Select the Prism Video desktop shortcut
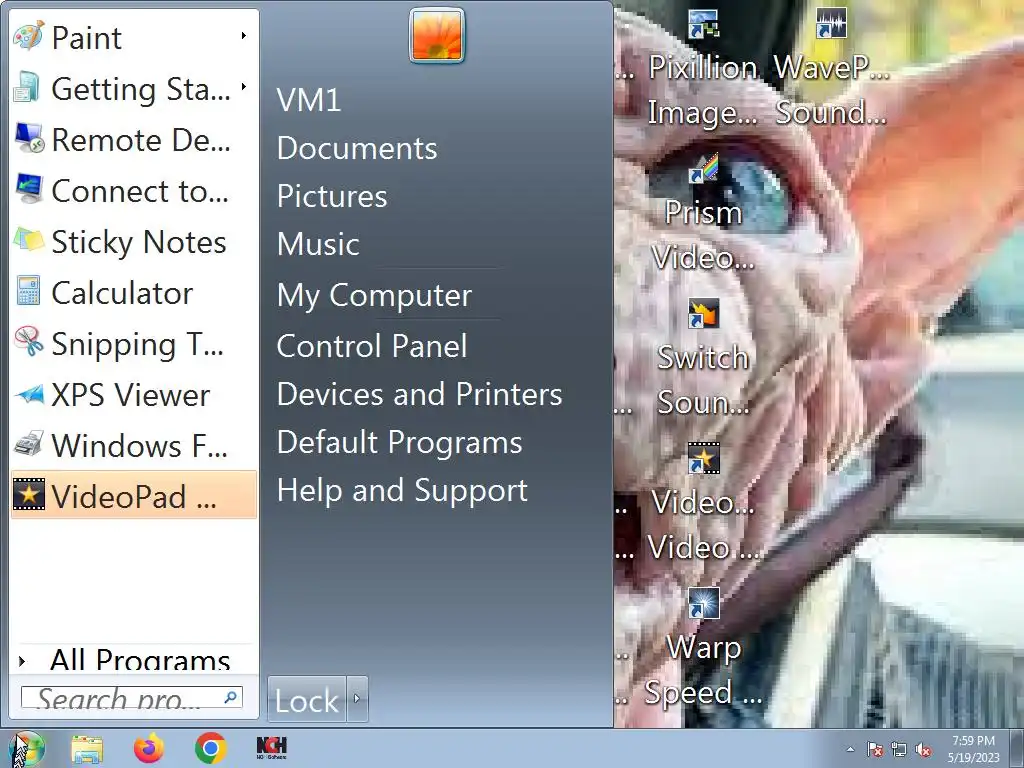 pyautogui.click(x=703, y=214)
